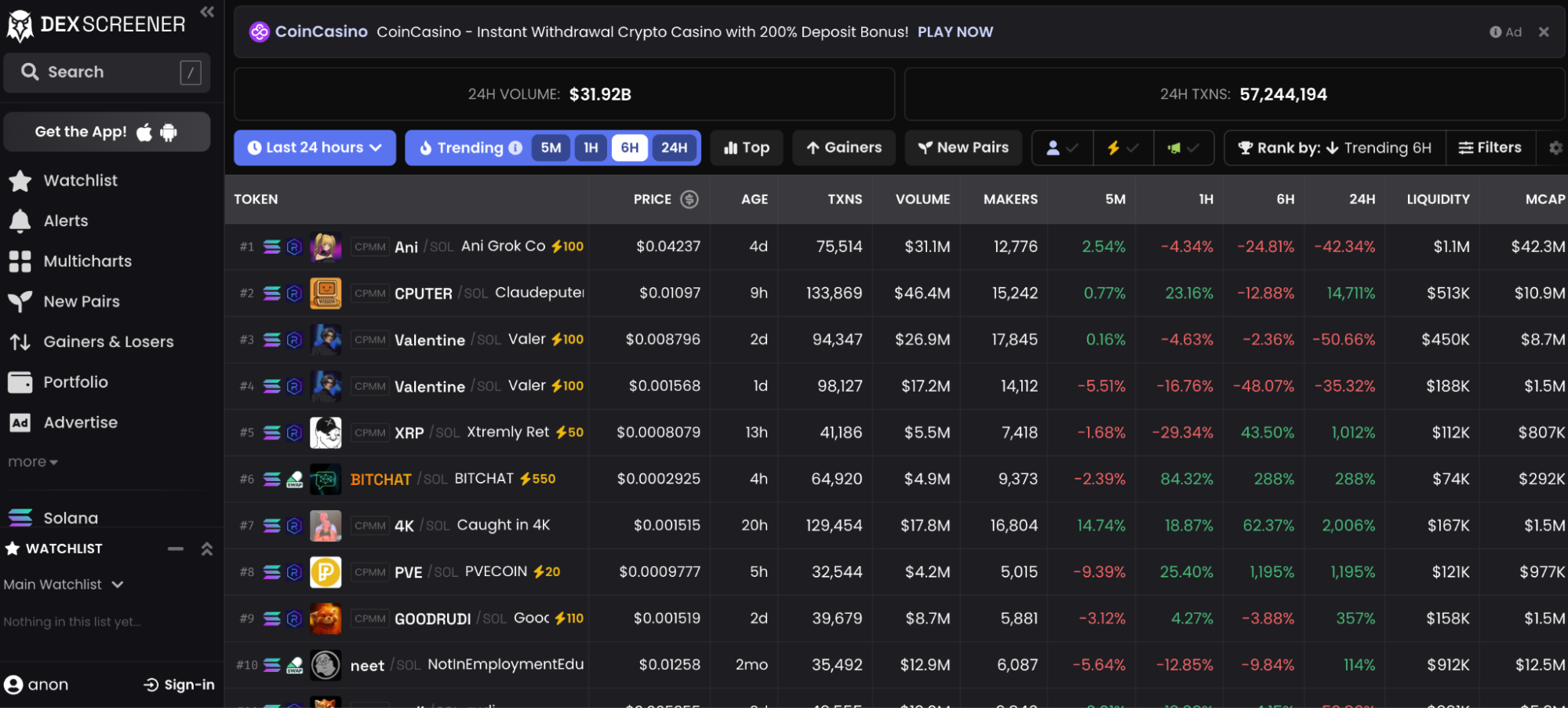Click in the Search input field
The width and height of the screenshot is (1568, 708).
(107, 72)
